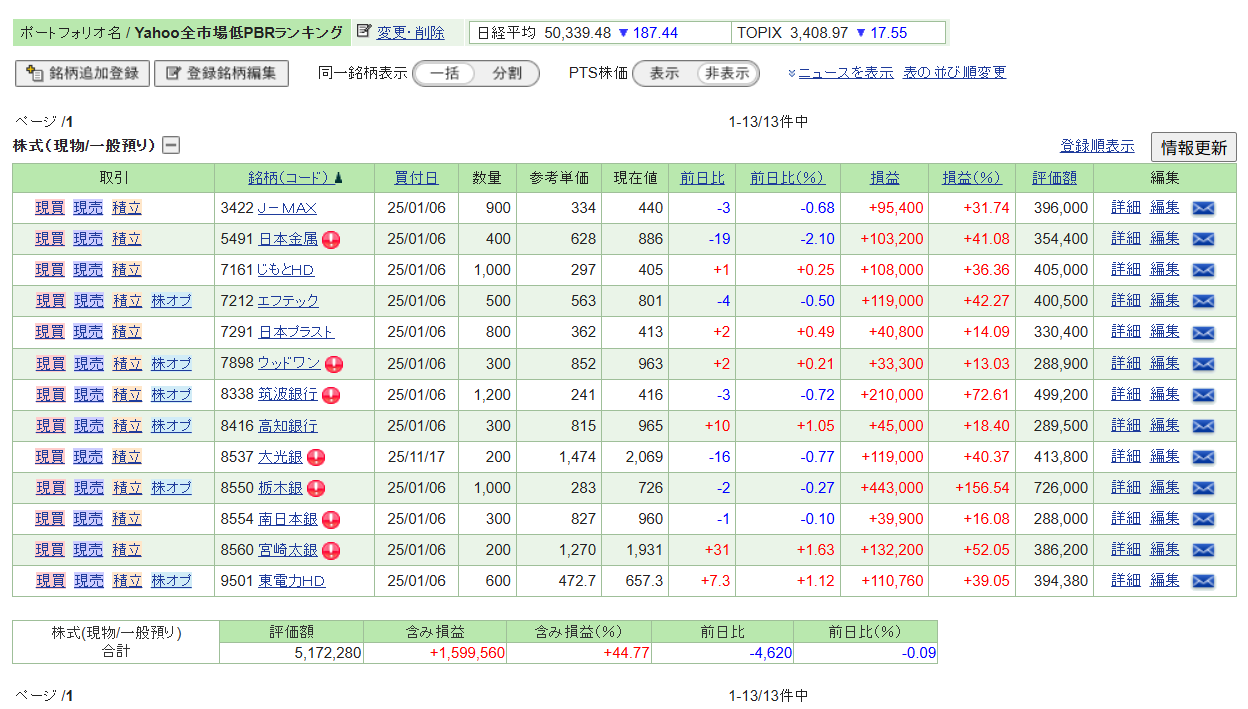1248x709 pixels.
Task: Click the 情報更新 button
Action: [1193, 148]
